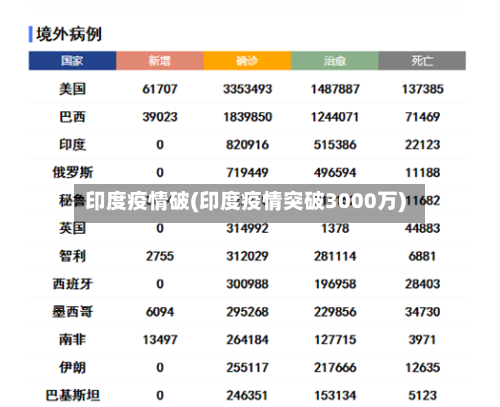500x407 pixels.
Task: Select 南非 new cases 13497
Action: pos(160,340)
